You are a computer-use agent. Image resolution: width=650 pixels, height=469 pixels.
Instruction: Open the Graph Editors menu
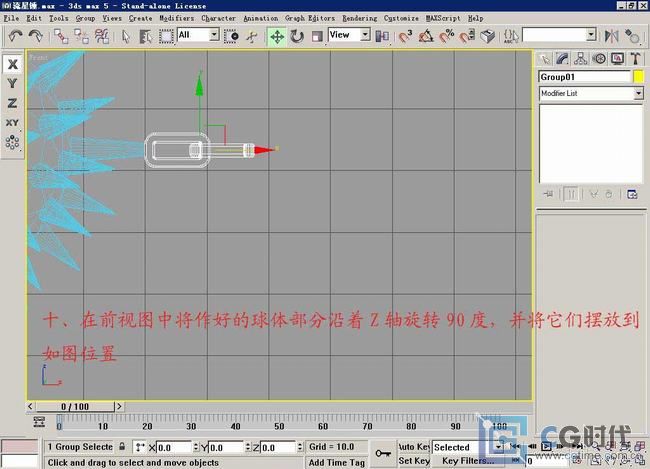[x=310, y=18]
